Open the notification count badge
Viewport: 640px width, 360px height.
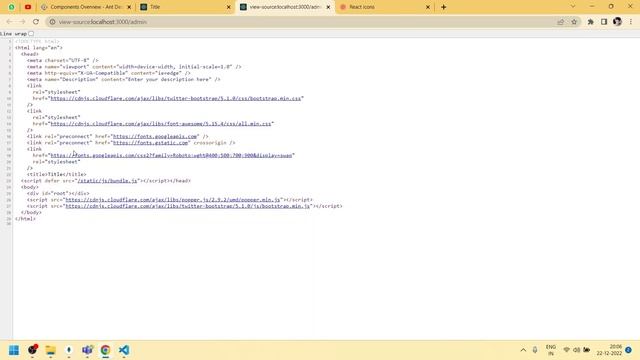tap(629, 350)
